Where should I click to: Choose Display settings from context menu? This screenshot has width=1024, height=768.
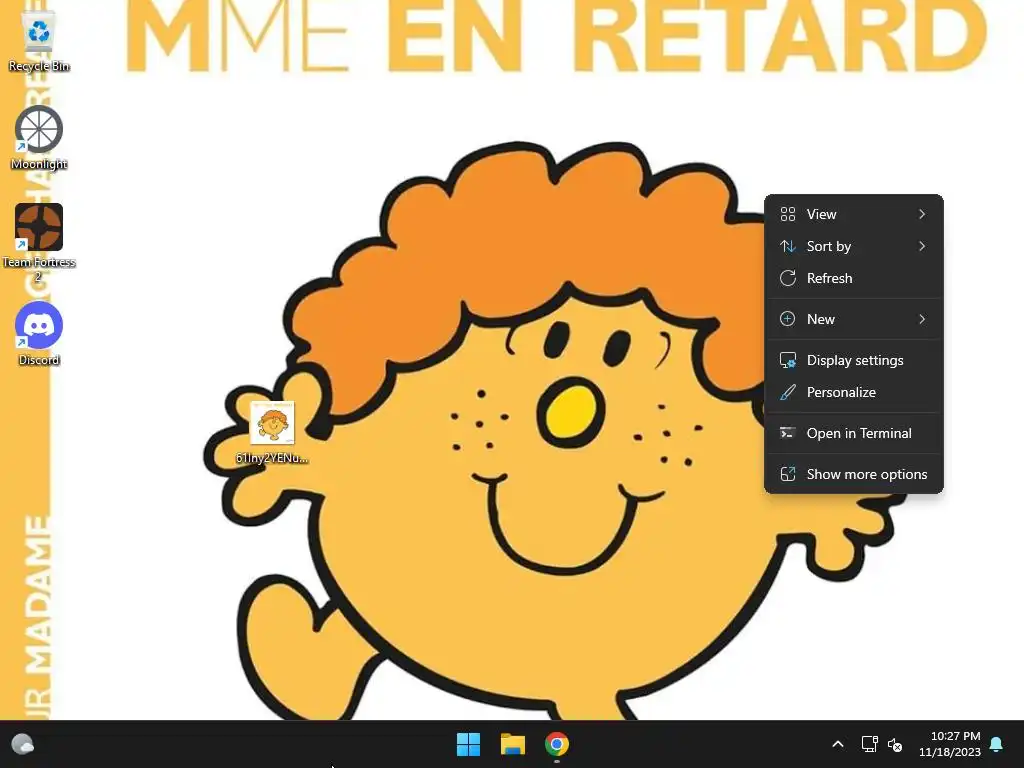(854, 360)
